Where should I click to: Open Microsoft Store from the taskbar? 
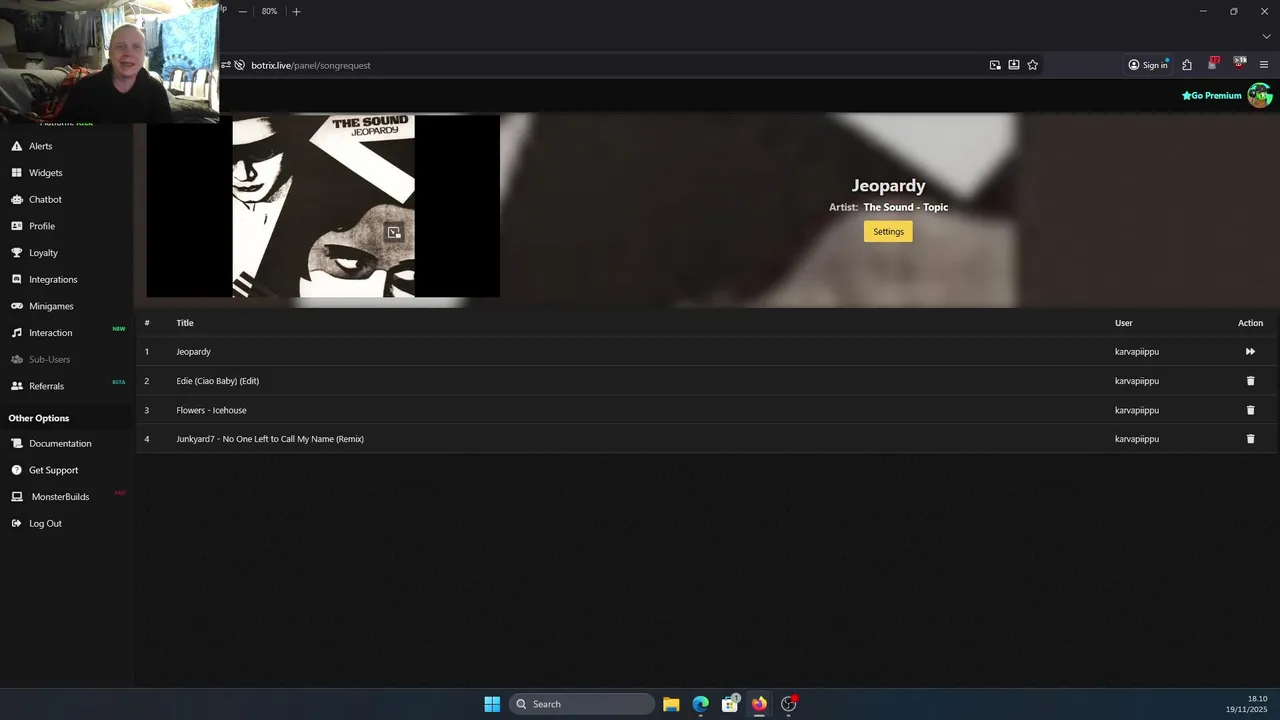click(730, 704)
